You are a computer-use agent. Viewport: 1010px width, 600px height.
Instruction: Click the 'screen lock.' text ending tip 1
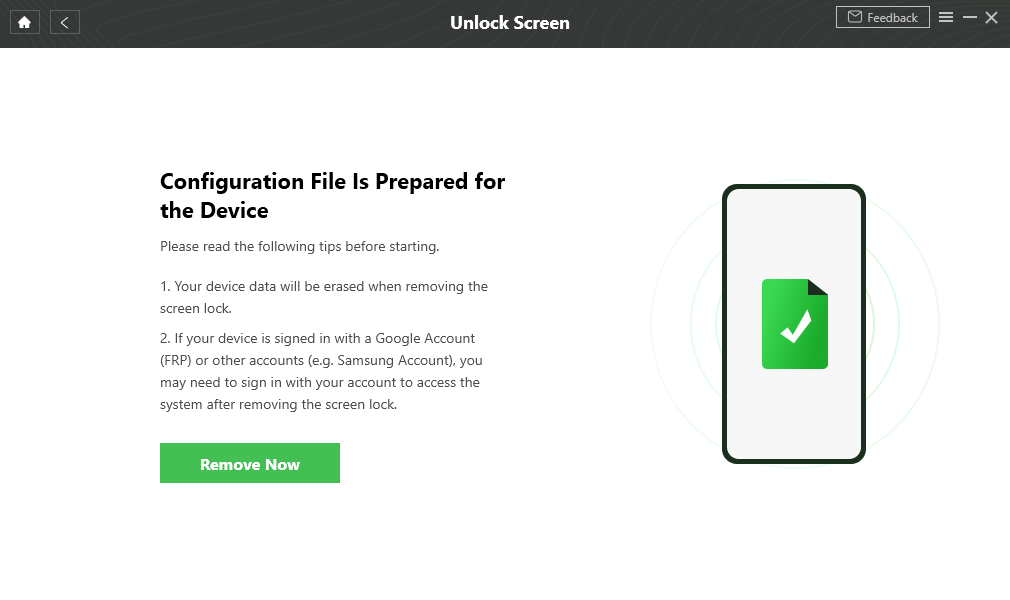pos(196,308)
